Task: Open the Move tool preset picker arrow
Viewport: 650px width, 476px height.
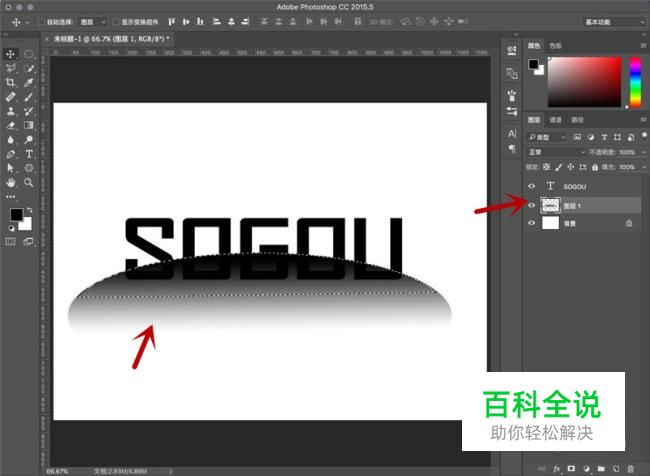Action: tap(27, 22)
